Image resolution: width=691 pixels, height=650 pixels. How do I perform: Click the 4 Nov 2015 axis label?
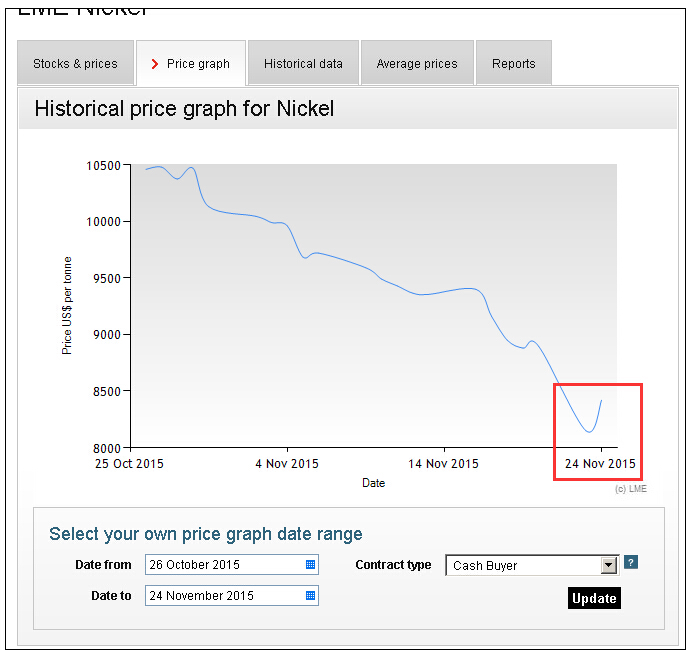click(287, 464)
